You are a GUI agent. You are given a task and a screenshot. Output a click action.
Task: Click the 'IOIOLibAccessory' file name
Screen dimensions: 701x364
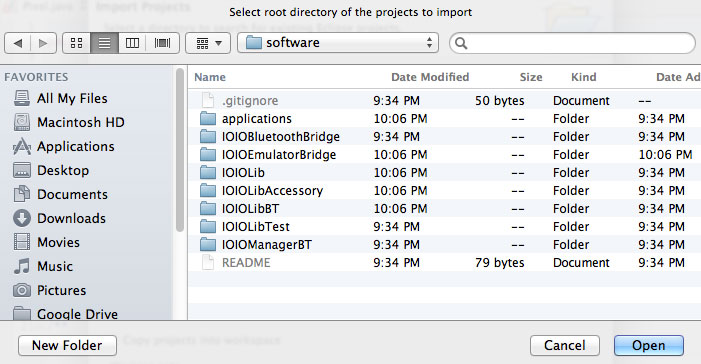click(272, 191)
